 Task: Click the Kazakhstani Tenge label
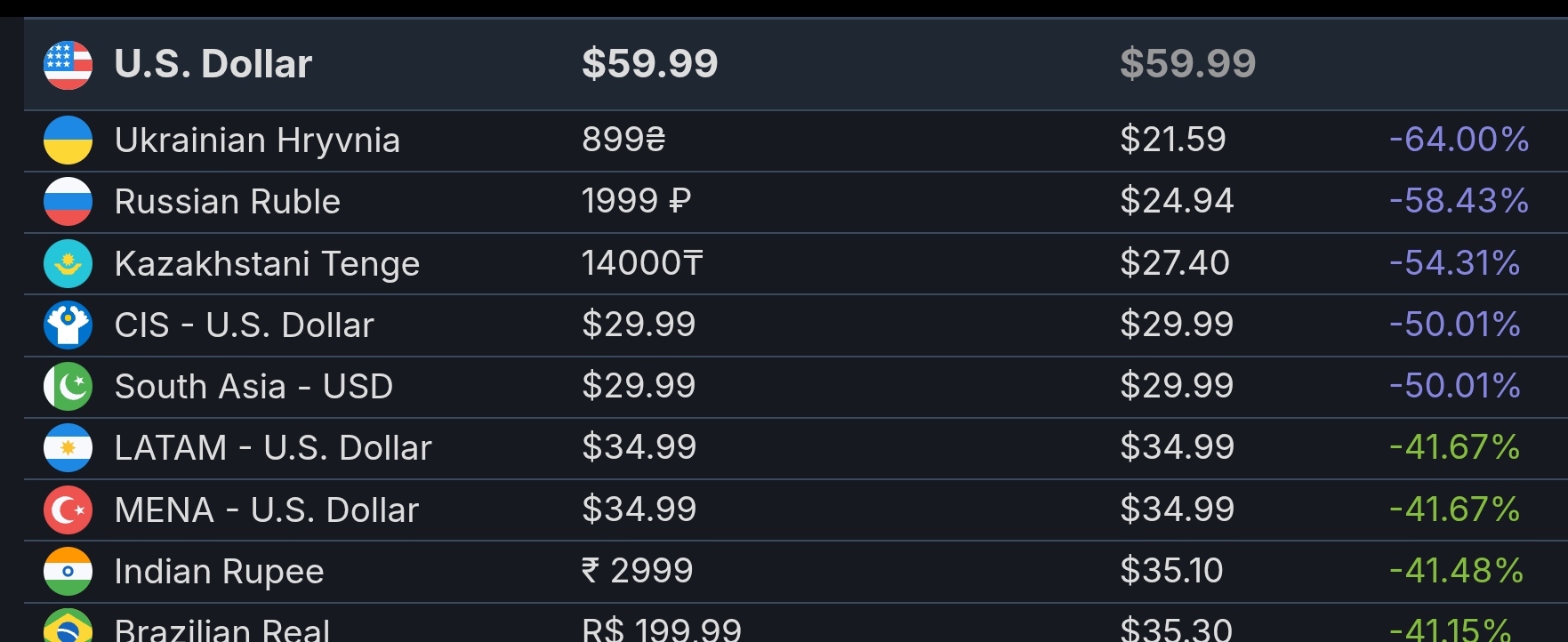(267, 264)
